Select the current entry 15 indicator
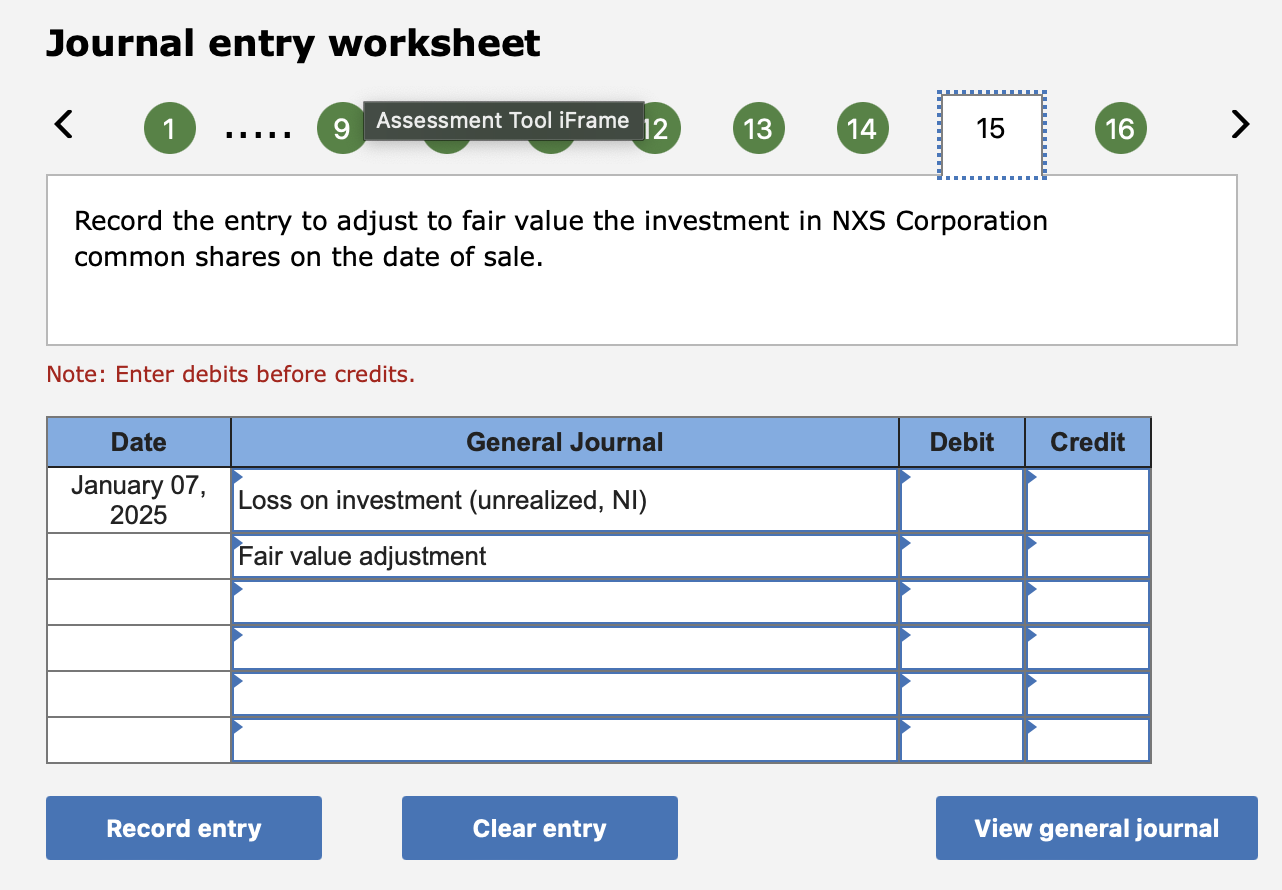The image size is (1282, 890). 991,128
